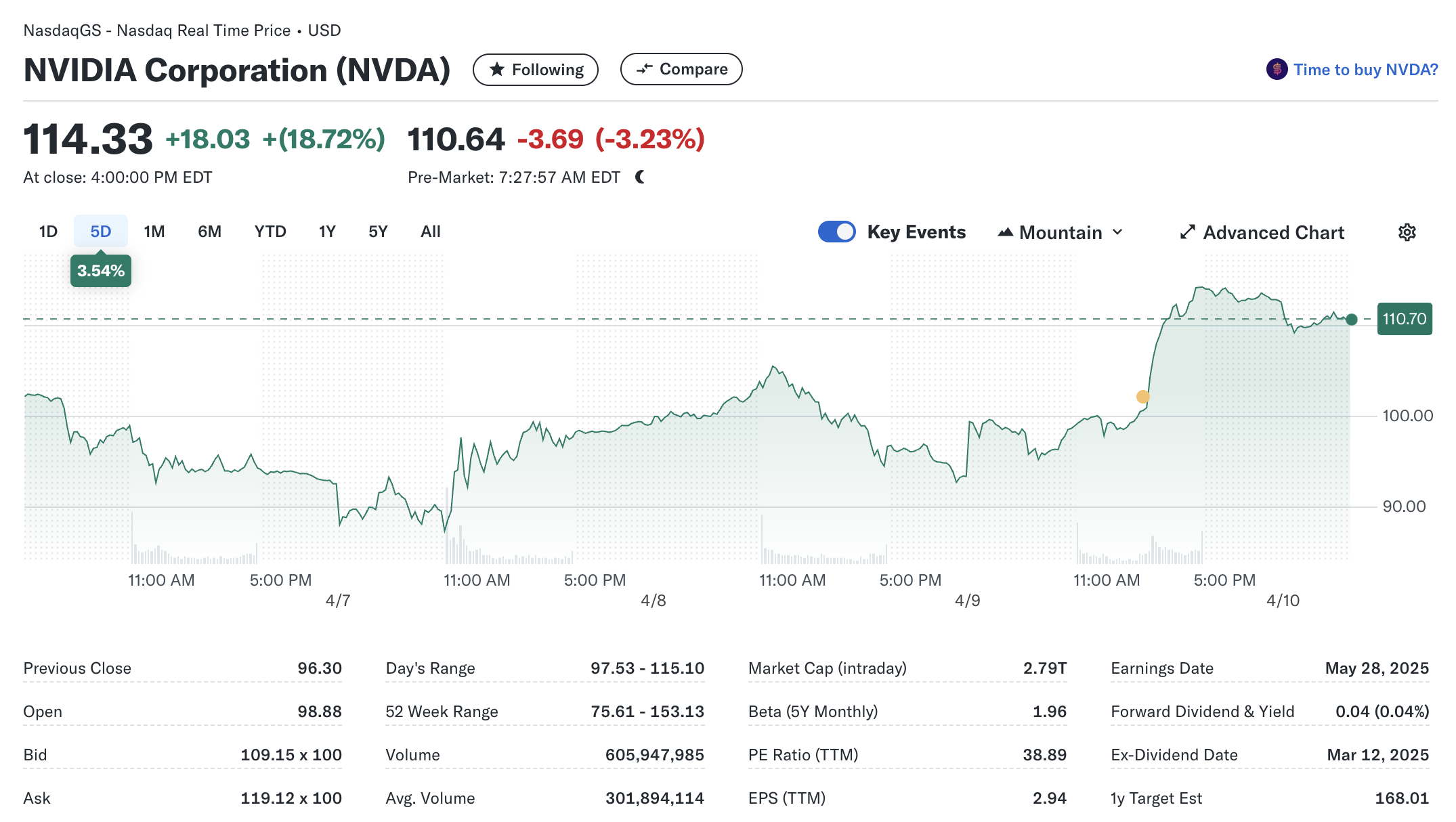Select the All time range
This screenshot has height=822, width=1456.
point(431,232)
